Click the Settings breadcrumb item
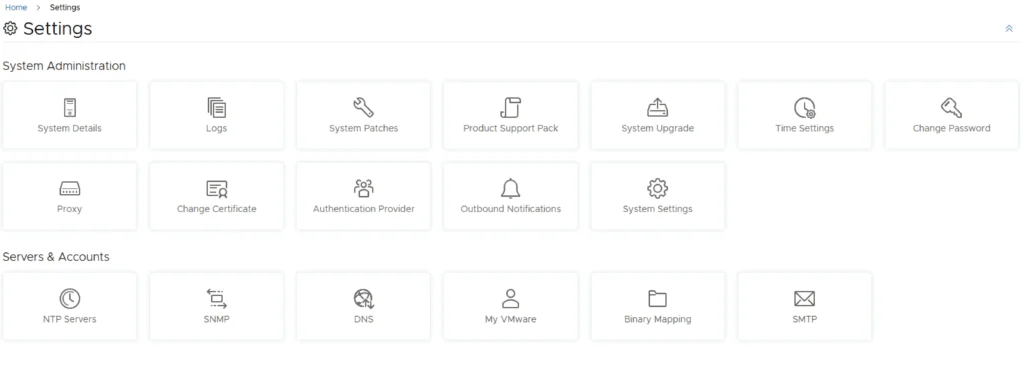 point(65,8)
